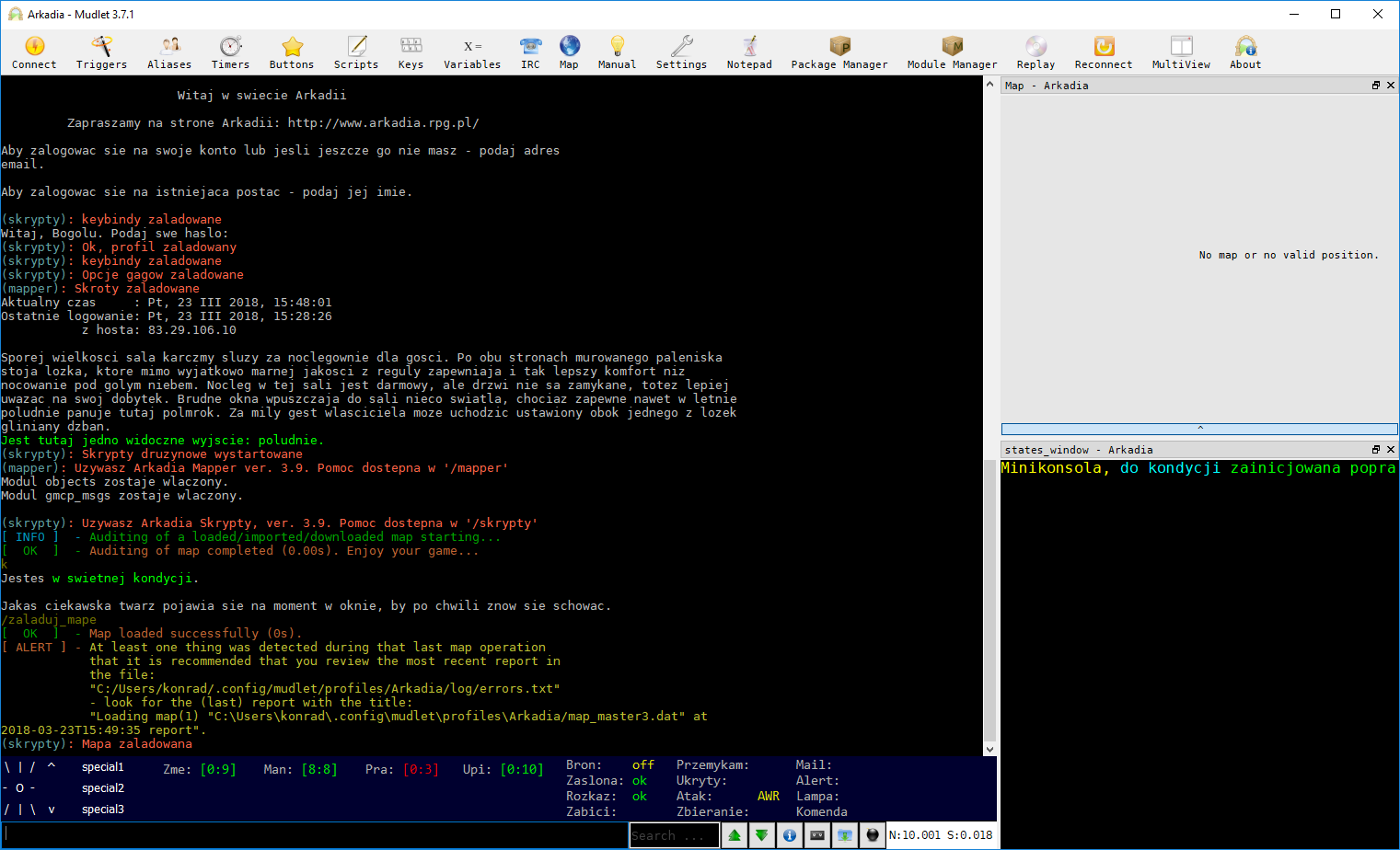Open the http://www.arkadia.rpg.pl/ link
Image resolution: width=1400 pixels, height=850 pixels.
[383, 123]
